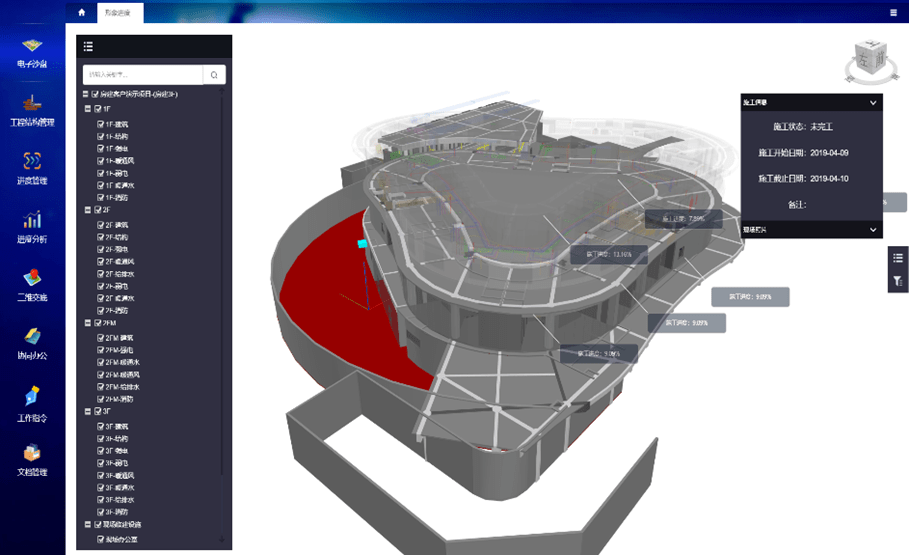Image resolution: width=909 pixels, height=555 pixels.
Task: Click the 3D view orientation cube
Action: point(865,60)
